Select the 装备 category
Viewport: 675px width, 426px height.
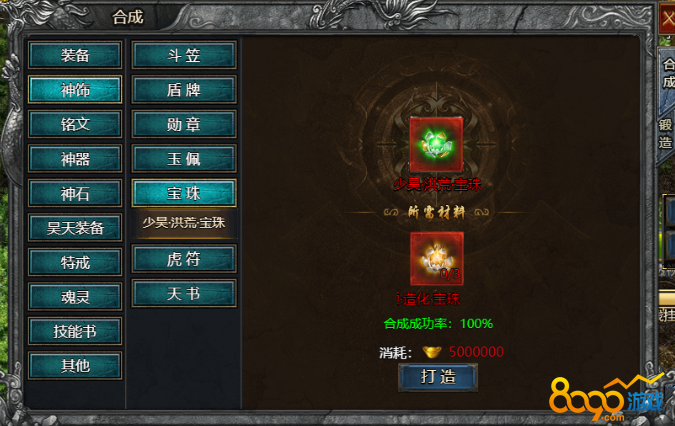75,55
